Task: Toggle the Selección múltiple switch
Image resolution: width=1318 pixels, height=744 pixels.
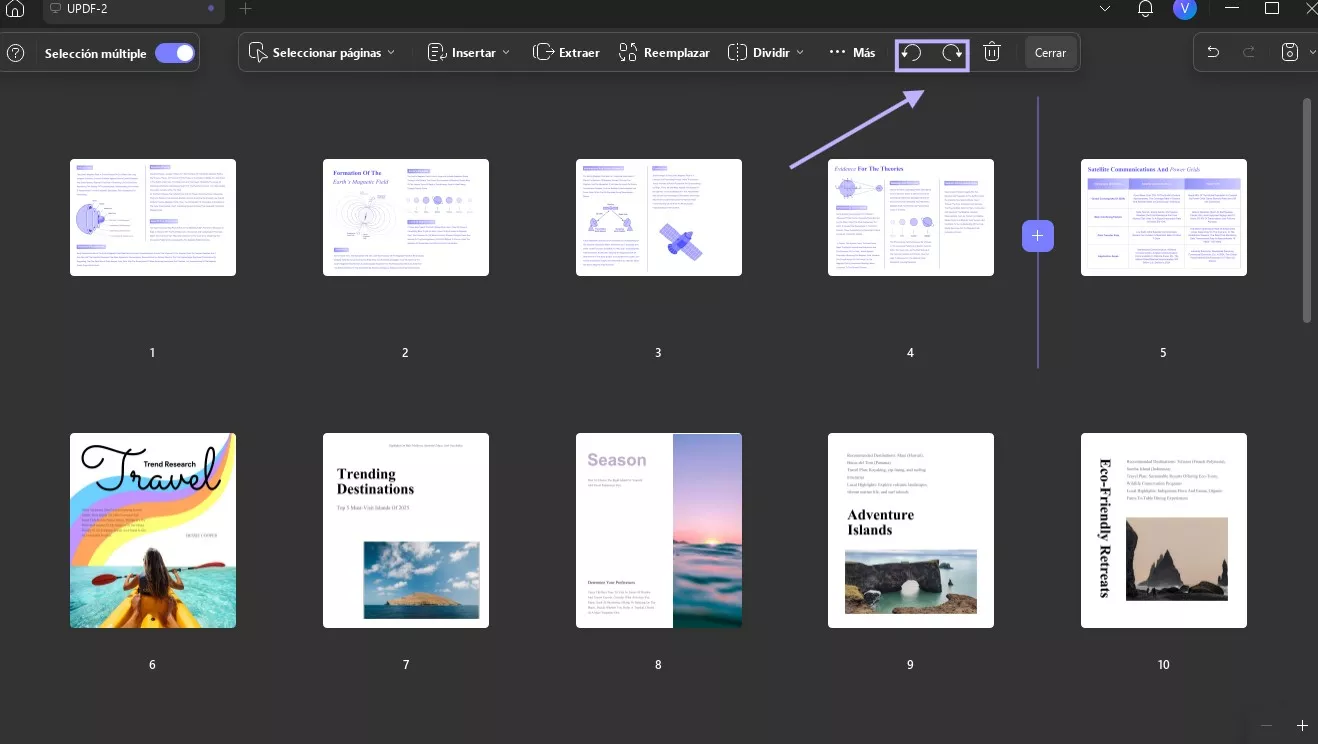Action: tap(174, 53)
